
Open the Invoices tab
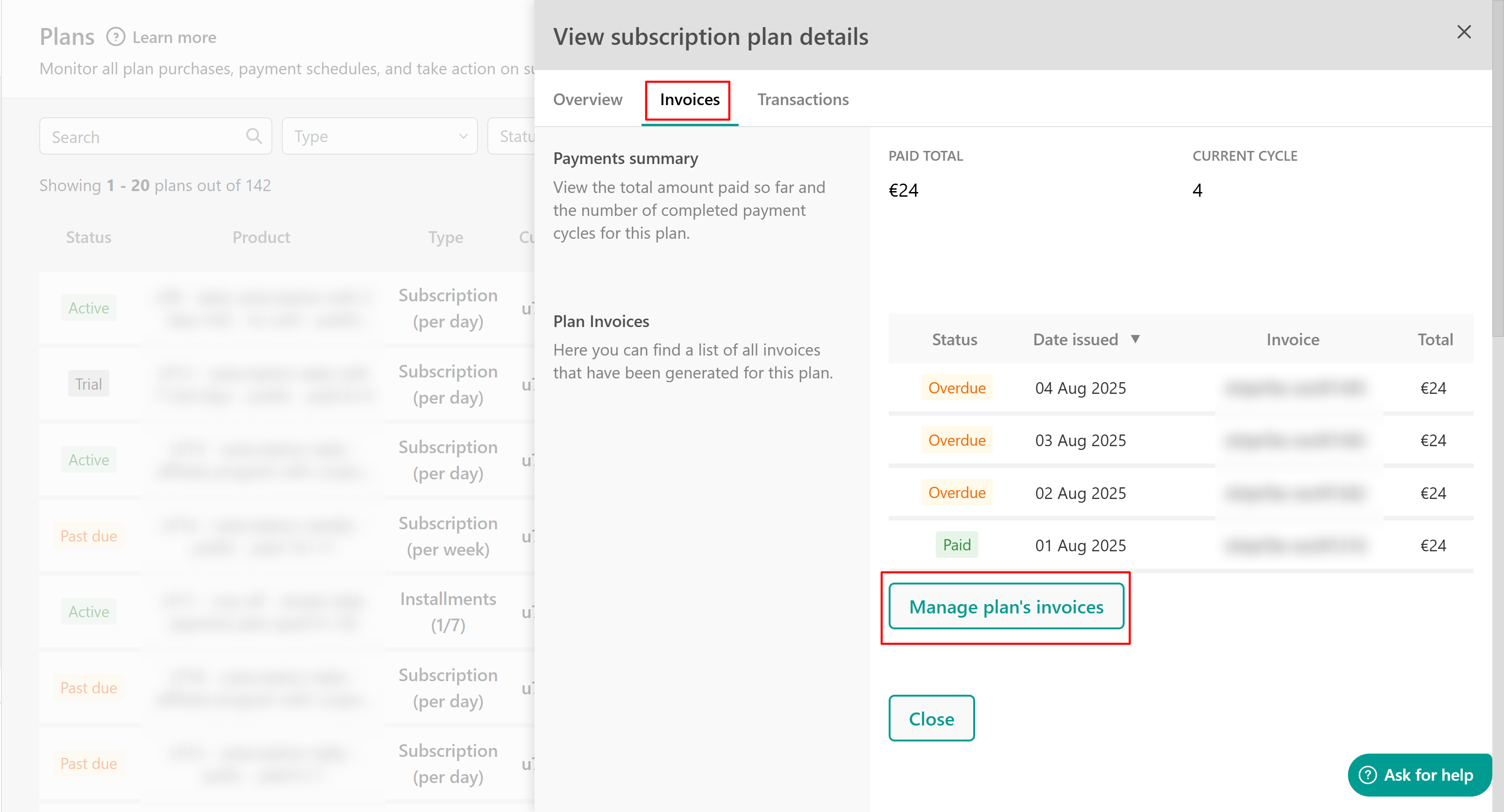point(689,100)
